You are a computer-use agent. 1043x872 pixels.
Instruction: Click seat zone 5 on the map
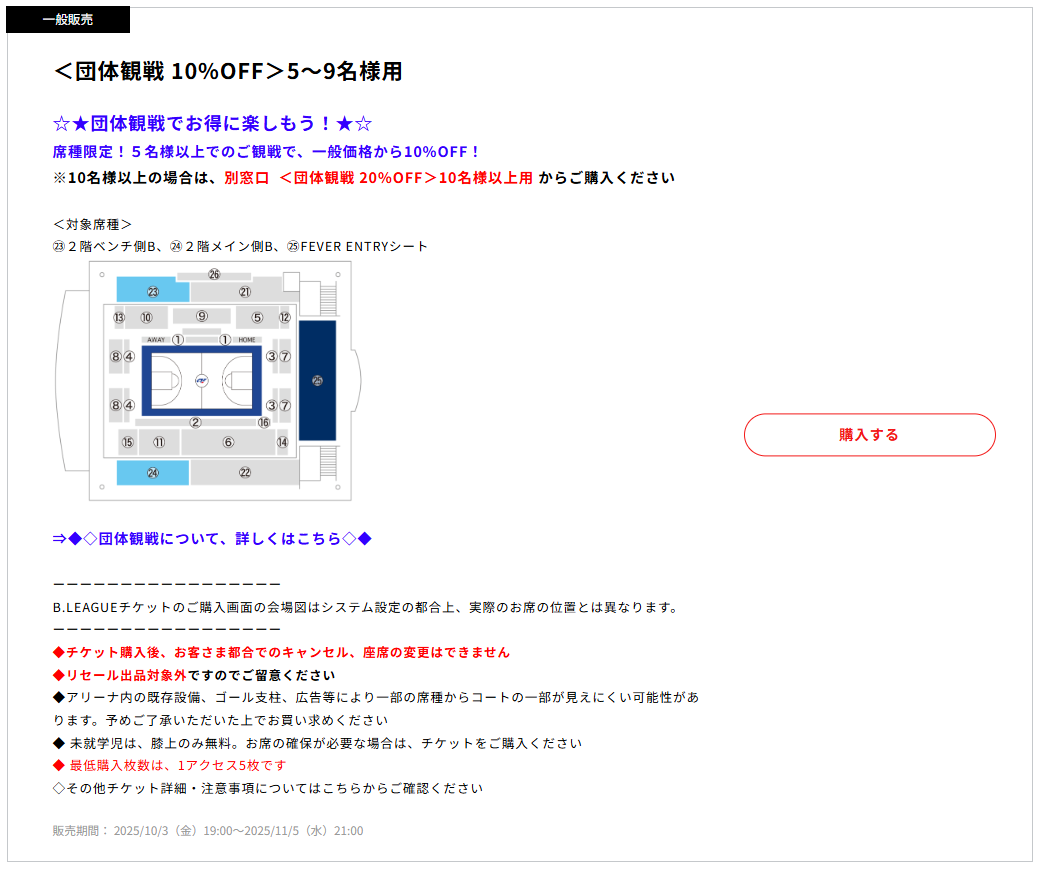[x=257, y=317]
